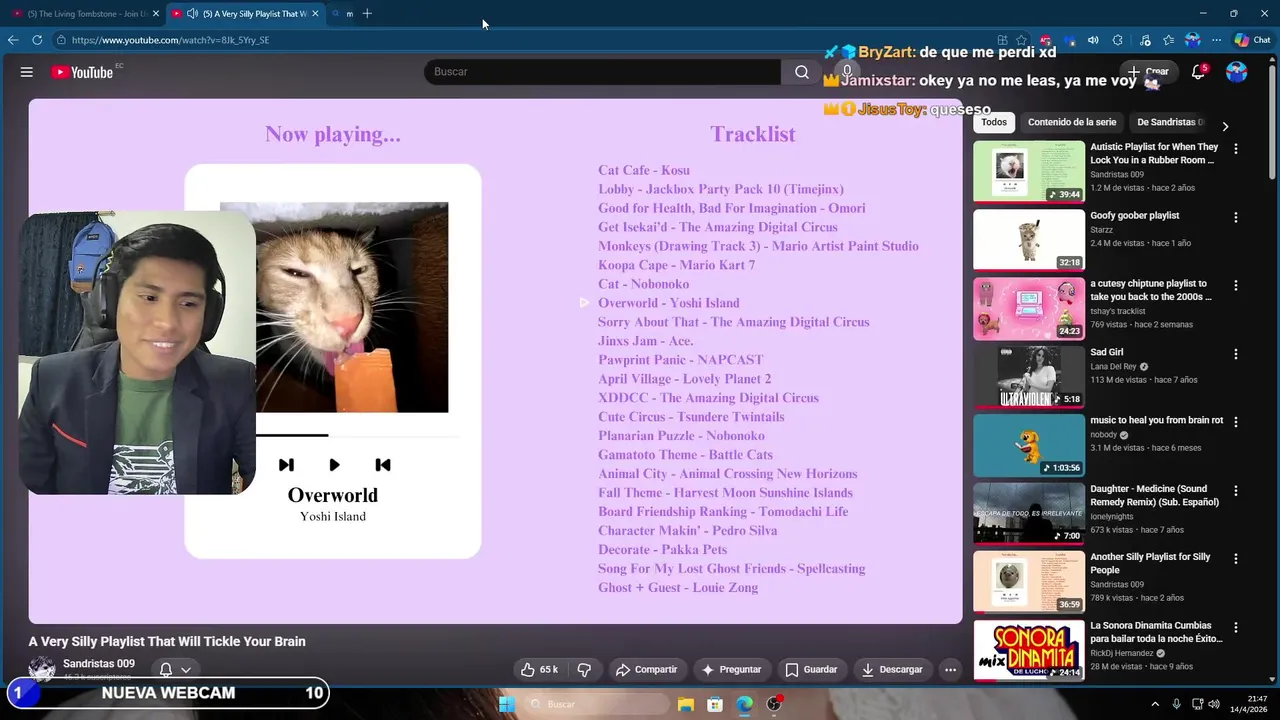1280x720 pixels.
Task: Click the Preguntar button
Action: pos(731,669)
